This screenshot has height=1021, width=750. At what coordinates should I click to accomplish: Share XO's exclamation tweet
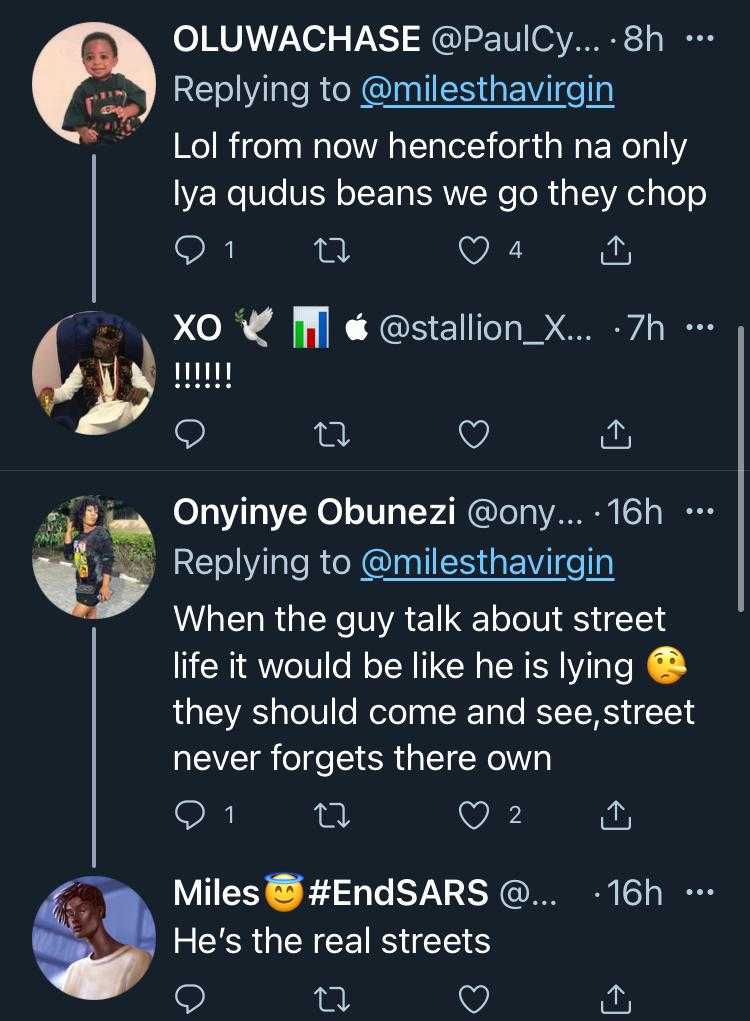(617, 433)
